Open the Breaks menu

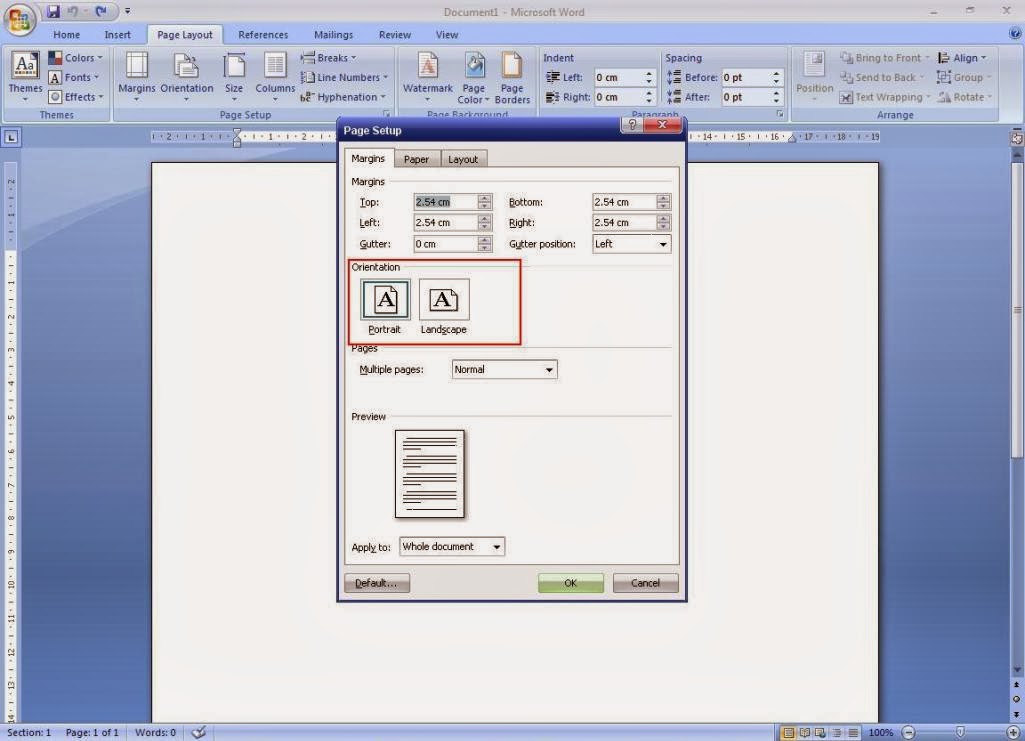tap(328, 58)
